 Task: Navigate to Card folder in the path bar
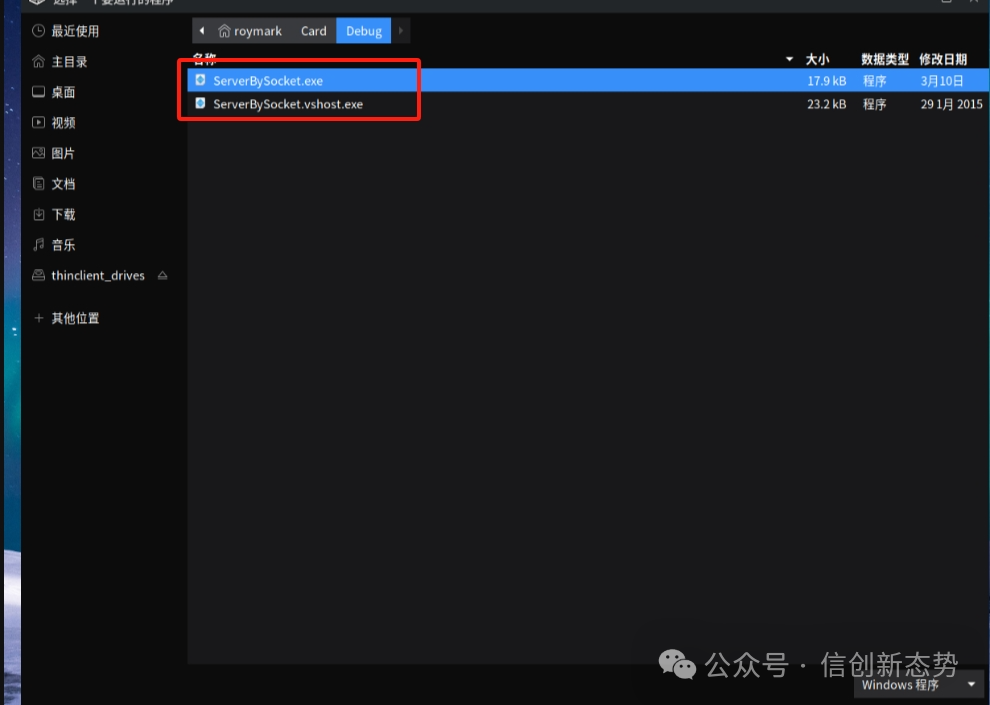pyautogui.click(x=314, y=31)
